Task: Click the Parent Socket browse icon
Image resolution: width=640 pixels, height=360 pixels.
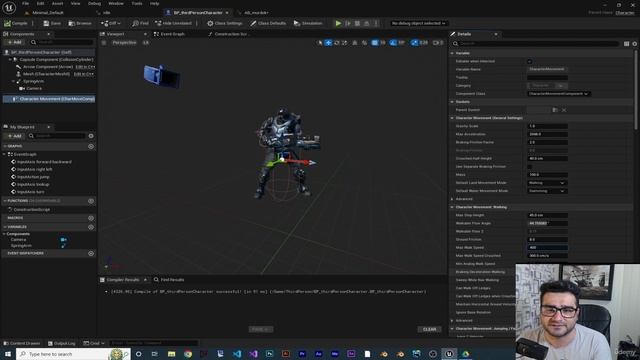Action: tap(555, 110)
